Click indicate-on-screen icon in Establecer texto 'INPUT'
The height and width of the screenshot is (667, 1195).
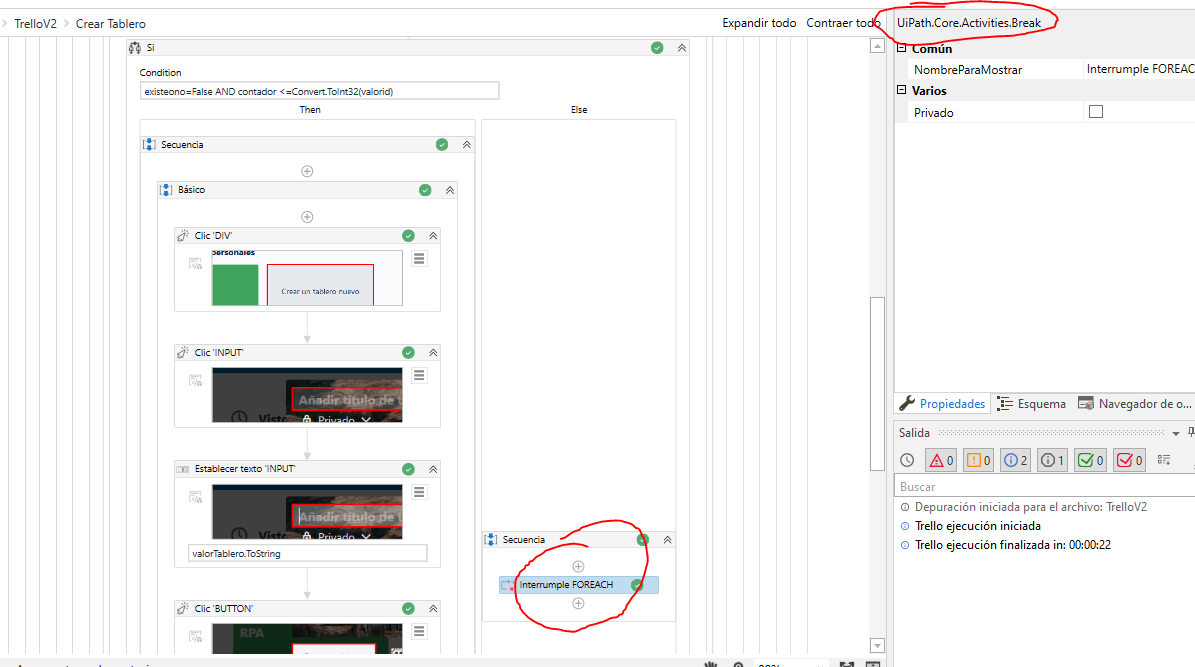click(x=196, y=497)
